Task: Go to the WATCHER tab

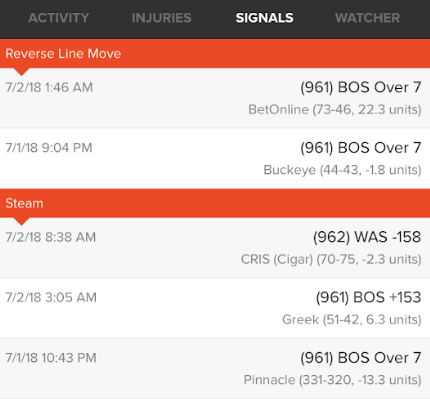Action: [x=367, y=18]
